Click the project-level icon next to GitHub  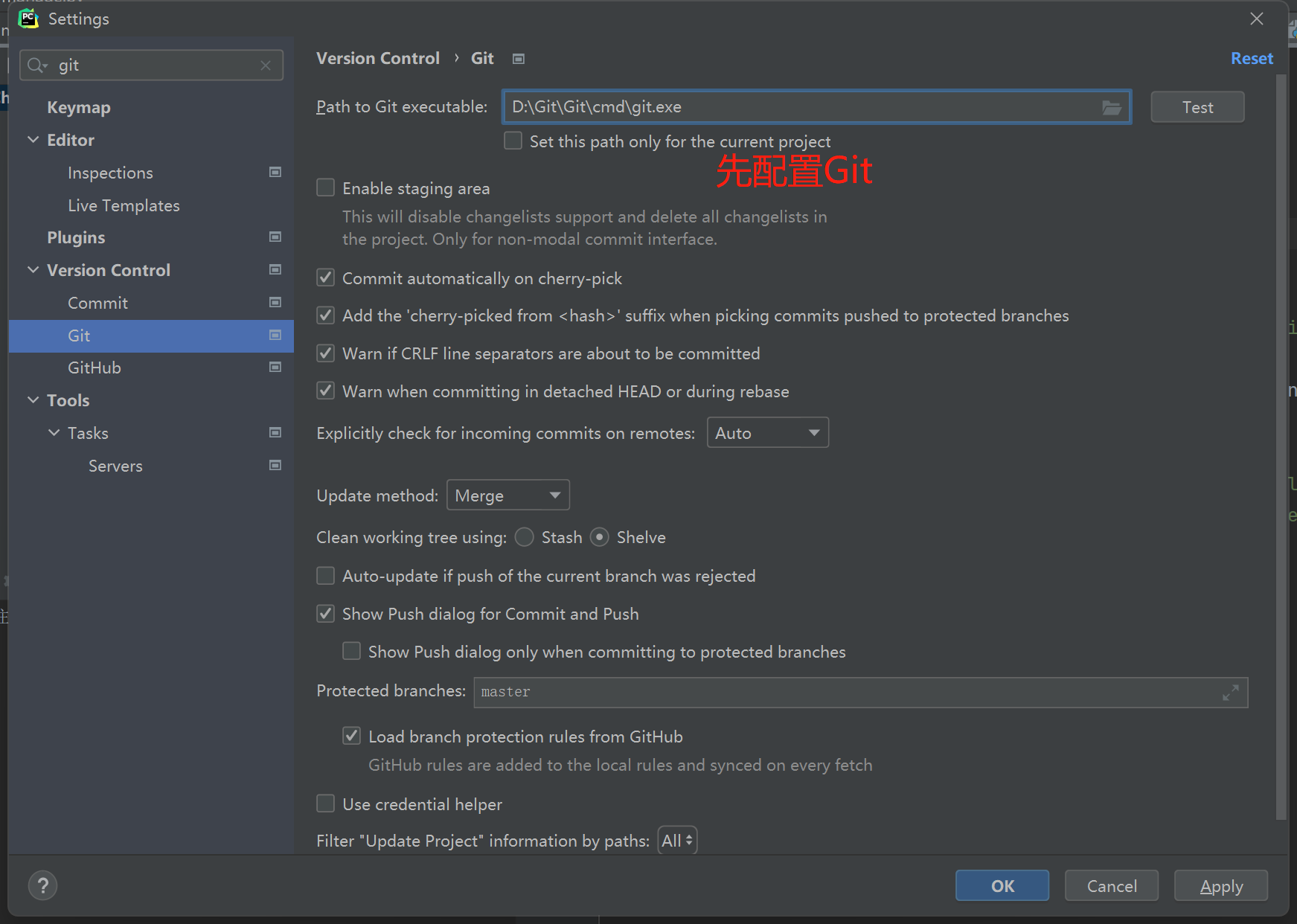tap(275, 368)
